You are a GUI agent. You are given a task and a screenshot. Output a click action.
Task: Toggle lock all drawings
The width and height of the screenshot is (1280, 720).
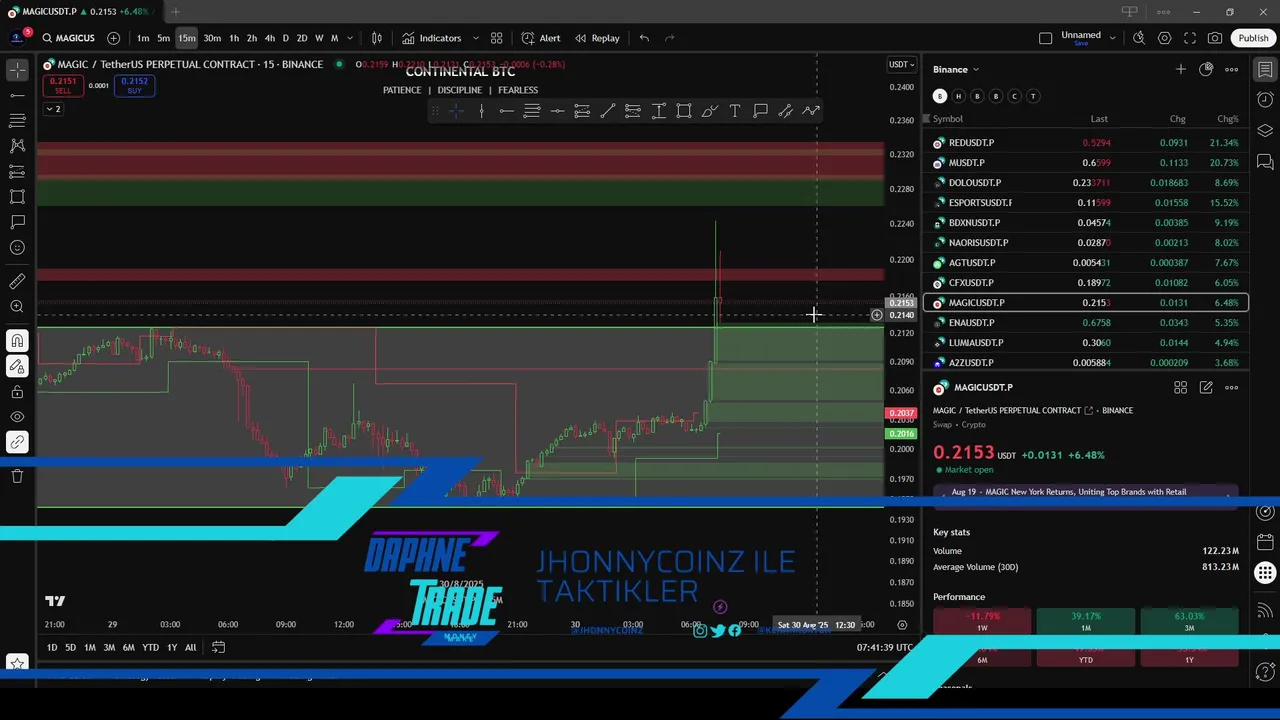[x=17, y=392]
